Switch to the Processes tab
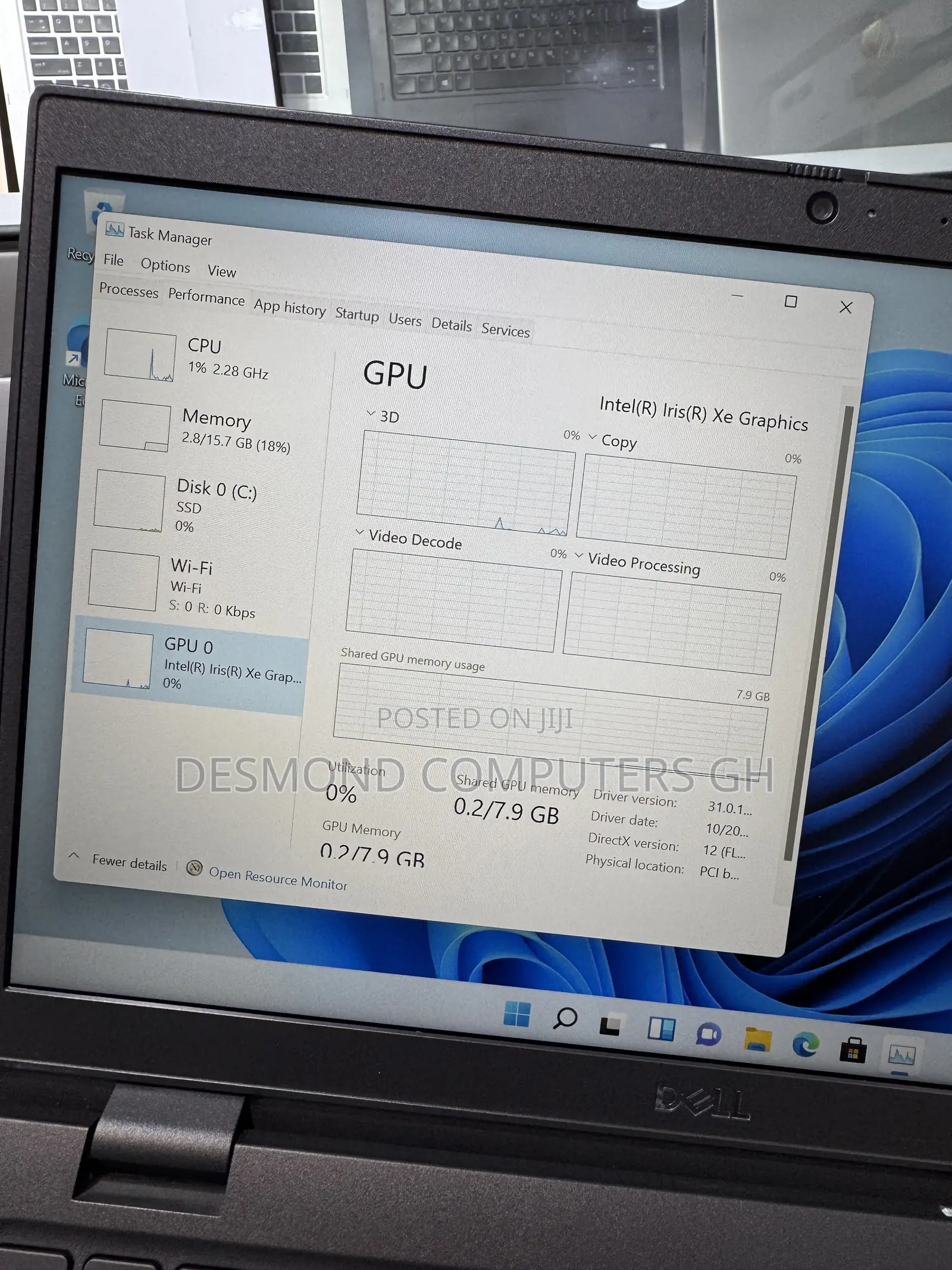Image resolution: width=952 pixels, height=1270 pixels. pos(129,290)
